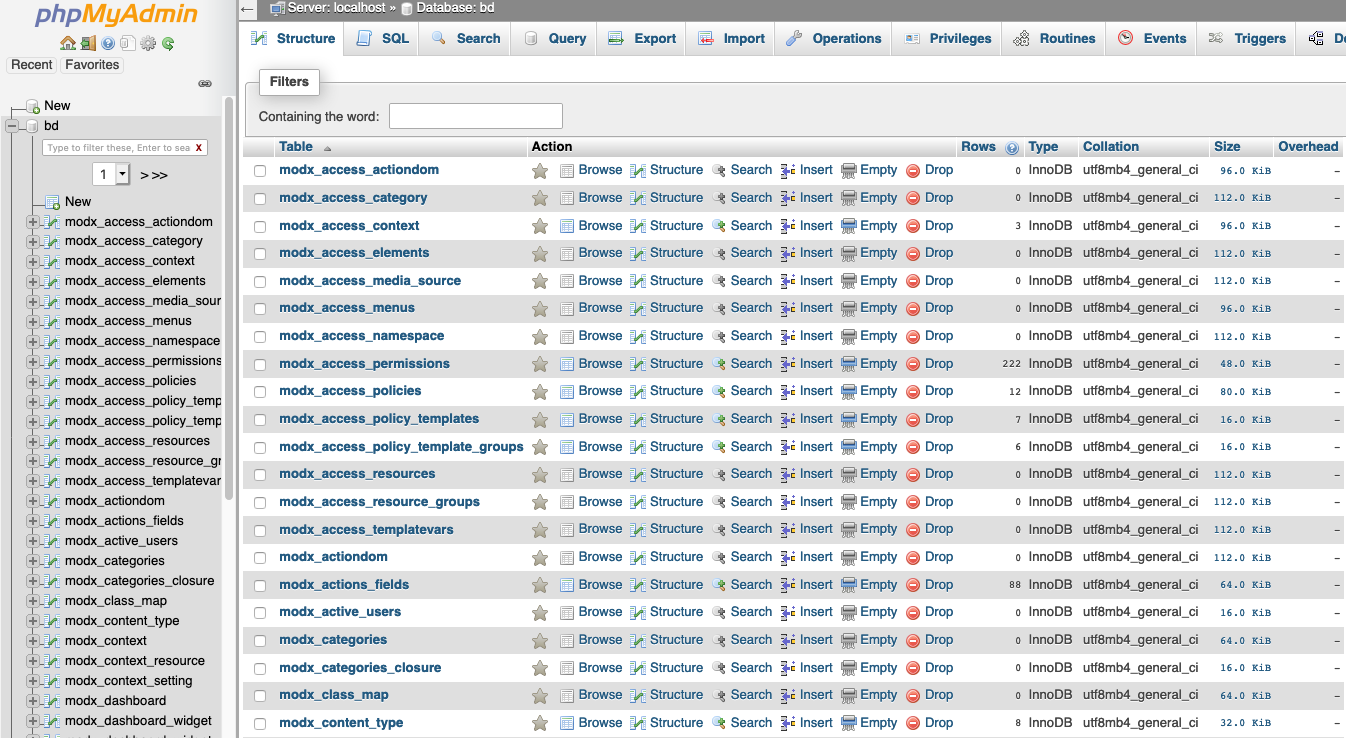This screenshot has width=1346, height=738.
Task: Click Drop icon for modx_content_type row
Action: 913,723
